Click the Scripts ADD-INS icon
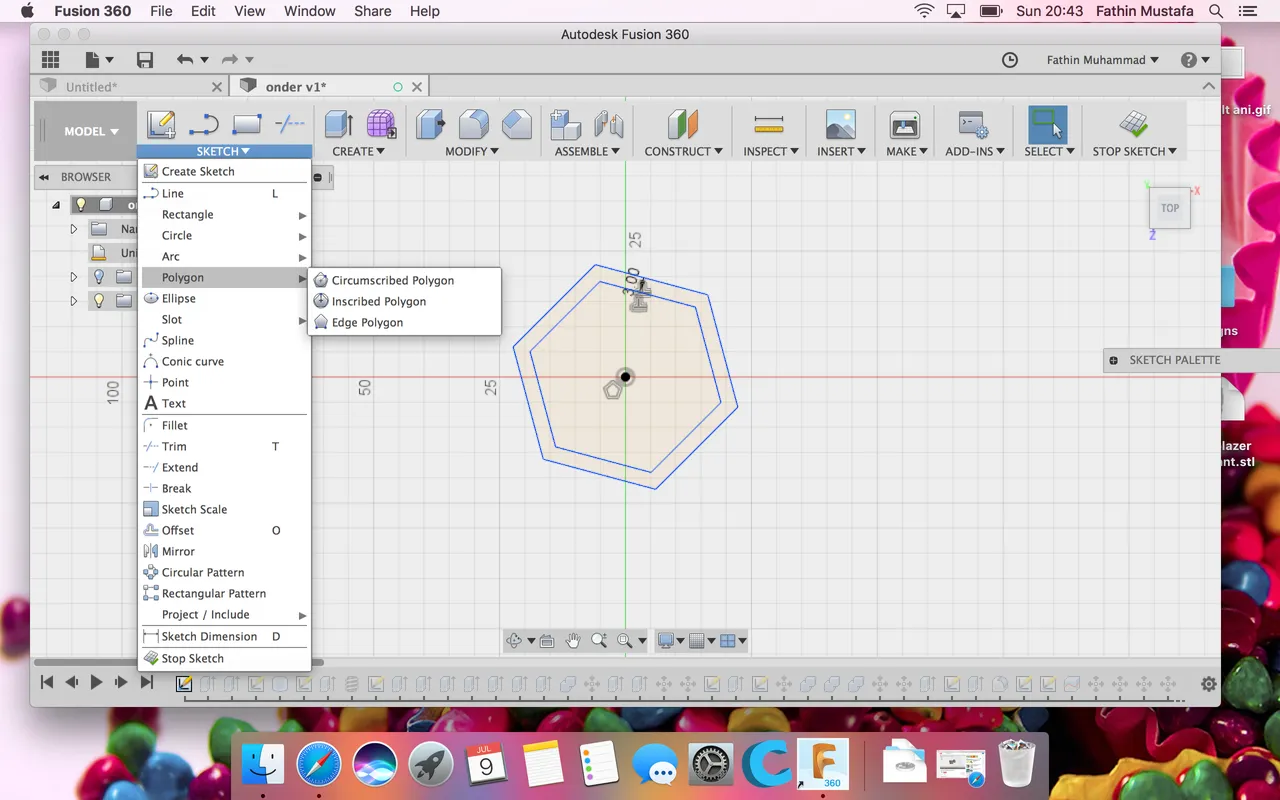The width and height of the screenshot is (1280, 800). click(972, 125)
